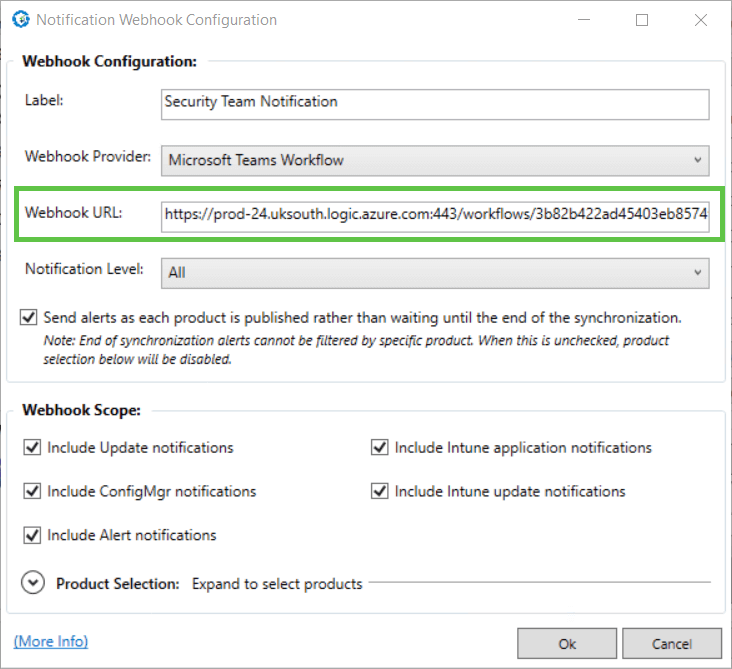Image resolution: width=732 pixels, height=669 pixels.
Task: Toggle Include Intune application notifications
Action: [380, 447]
